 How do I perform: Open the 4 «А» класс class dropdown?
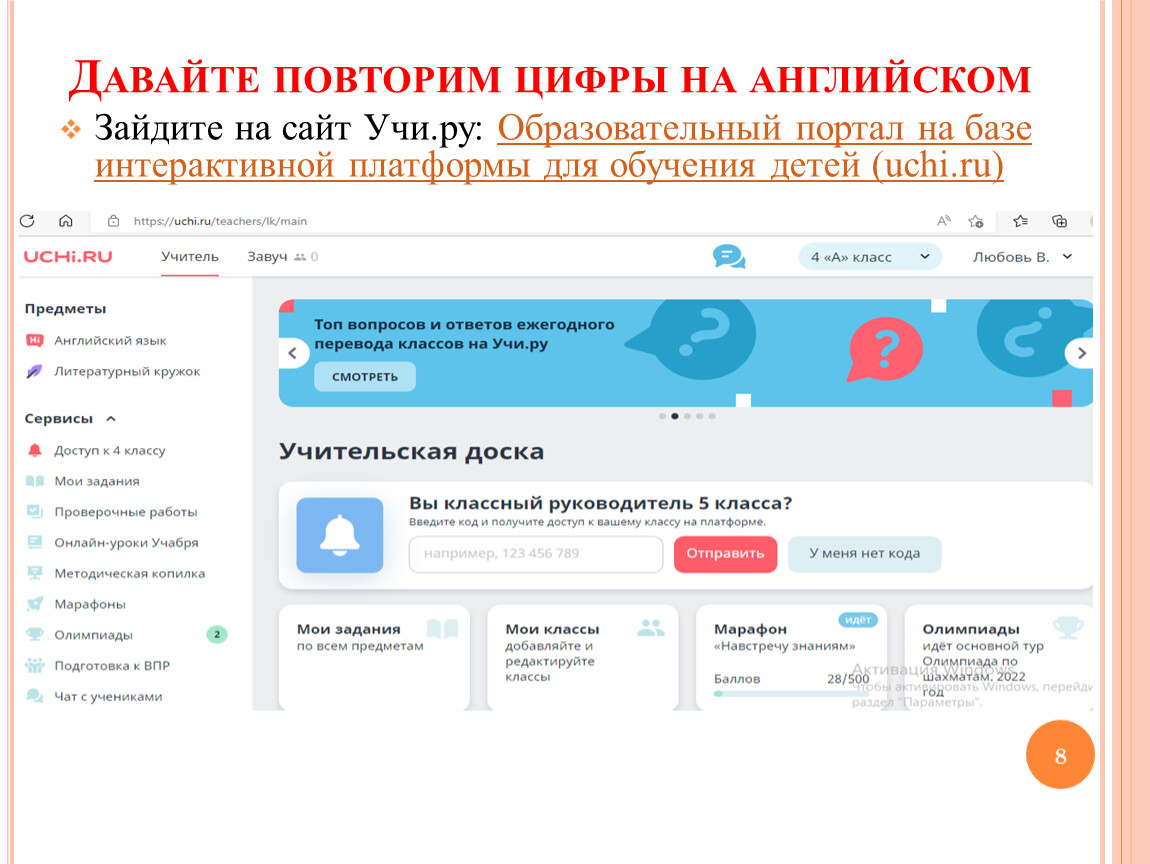[x=870, y=257]
